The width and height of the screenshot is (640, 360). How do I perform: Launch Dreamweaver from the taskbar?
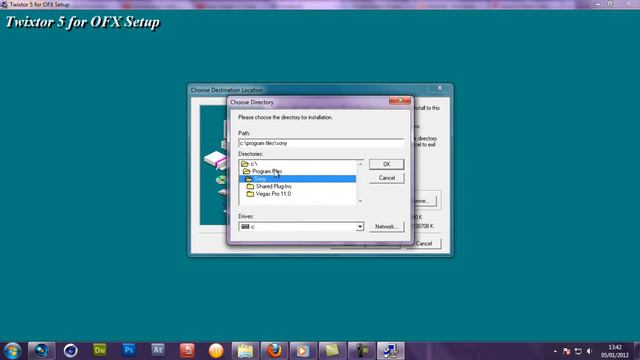[x=100, y=351]
